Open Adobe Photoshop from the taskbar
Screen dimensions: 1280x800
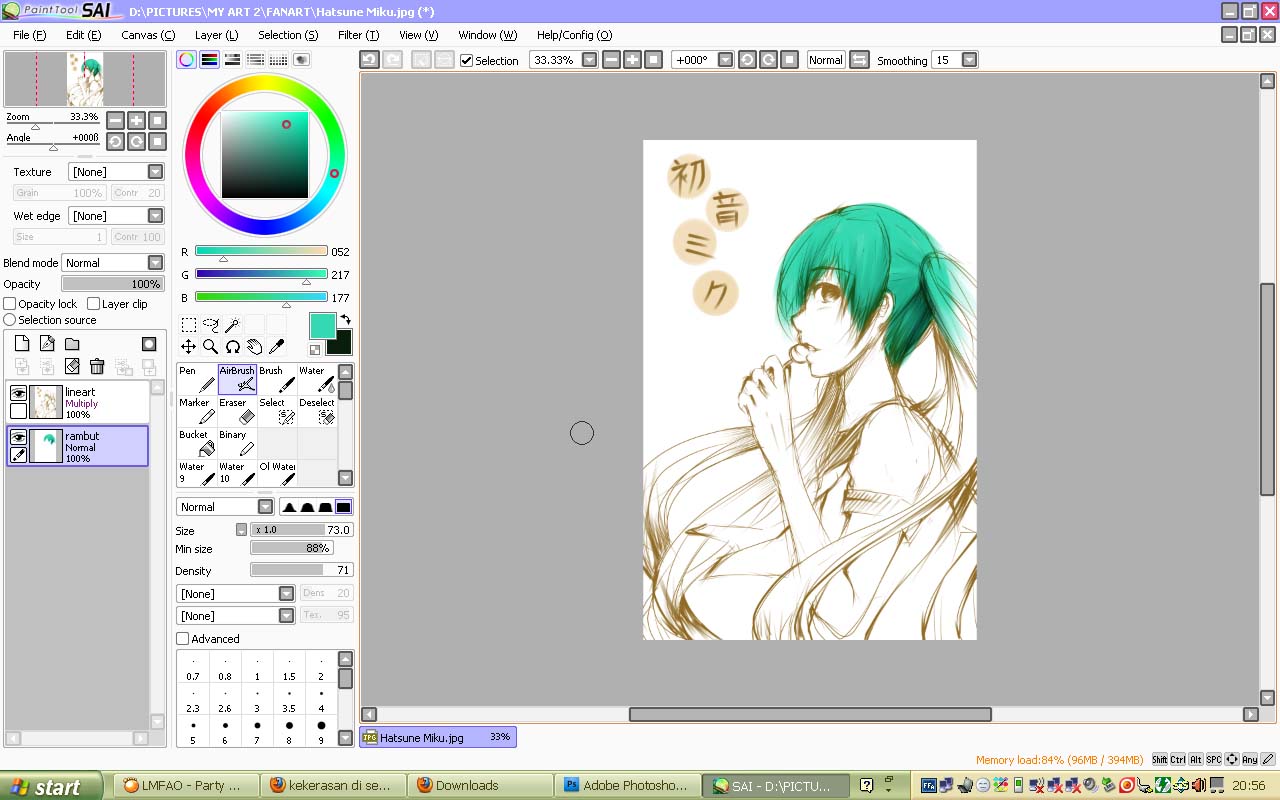(626, 786)
